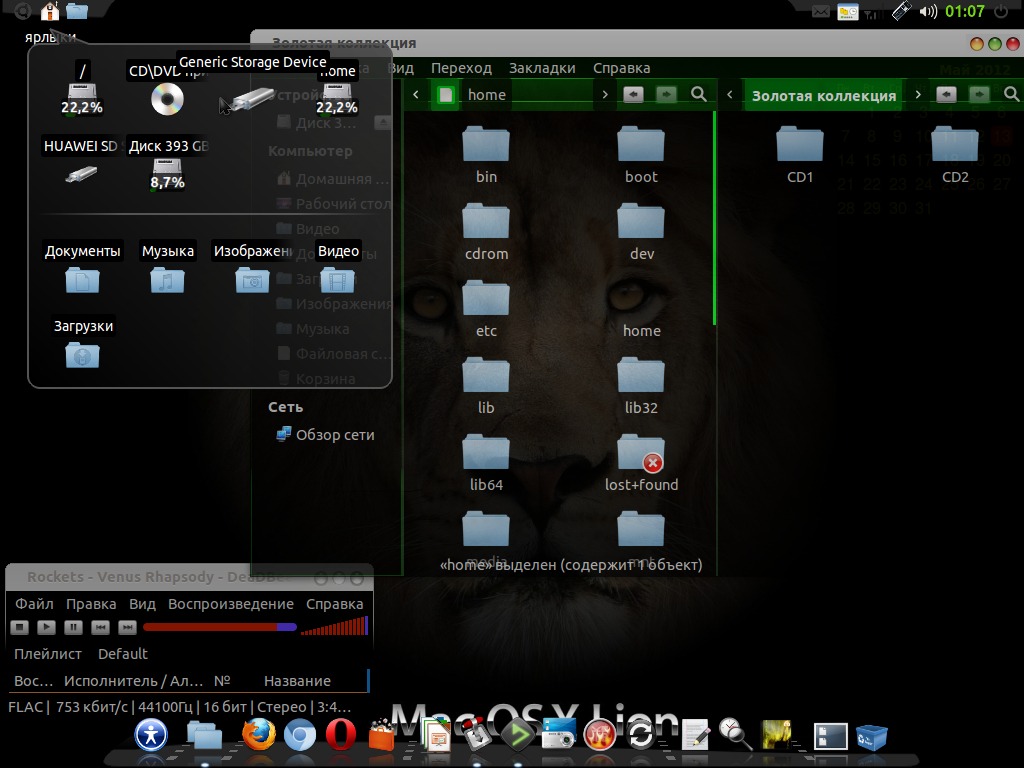Viewport: 1024px width, 768px height.
Task: Open the software center shopping bag in dock
Action: pos(382,735)
